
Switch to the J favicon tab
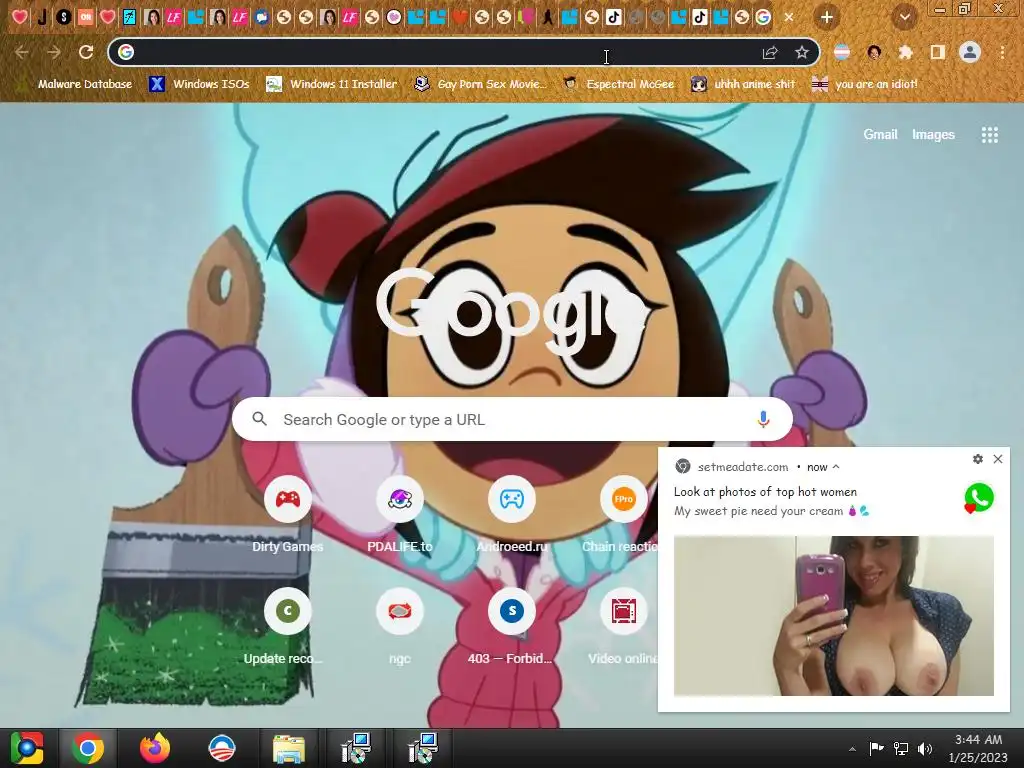coord(42,18)
